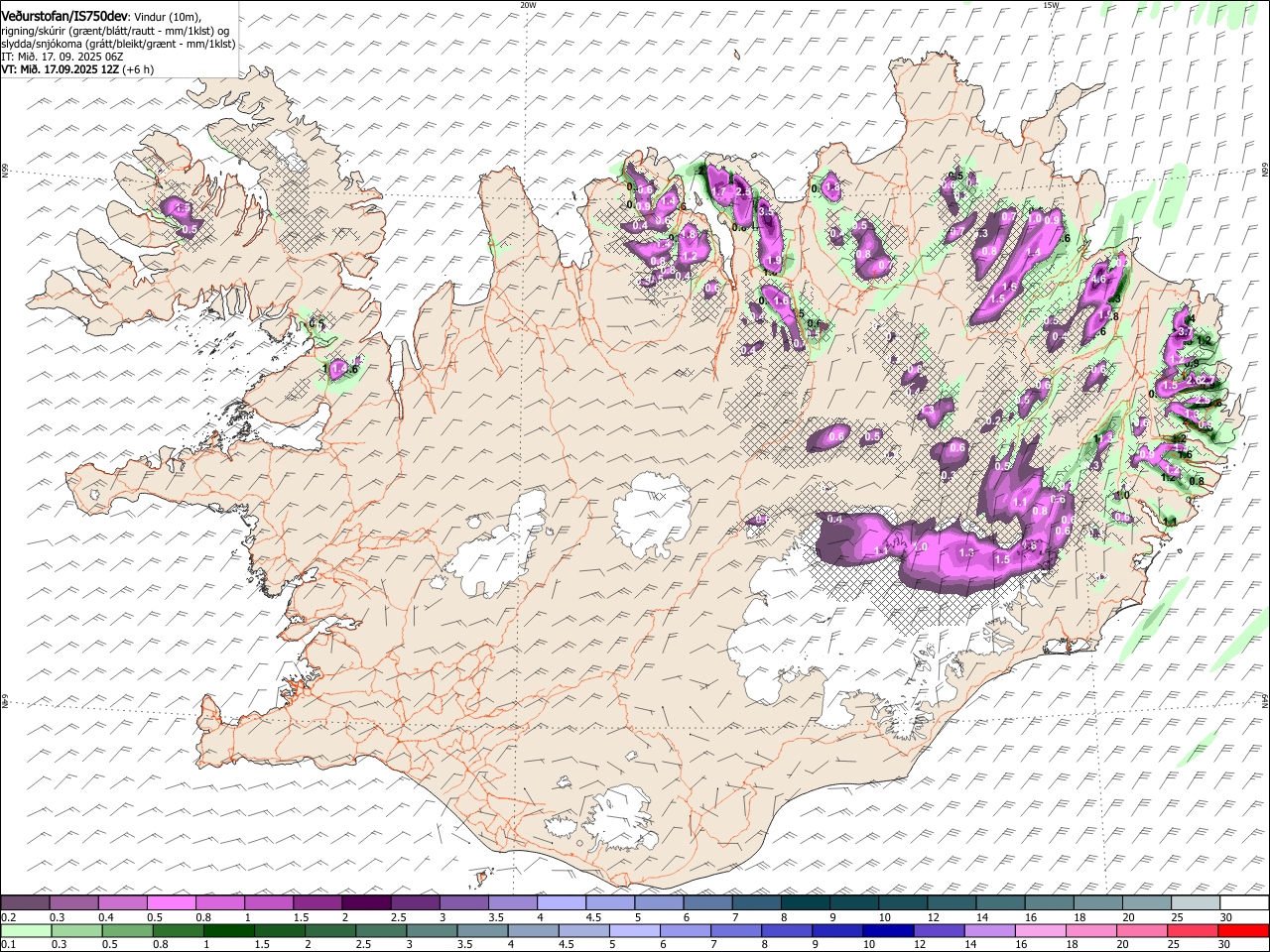The width and height of the screenshot is (1270, 952).
Task: Pick the bottom-row legend swatch starting at 0.5
Action: [127, 931]
